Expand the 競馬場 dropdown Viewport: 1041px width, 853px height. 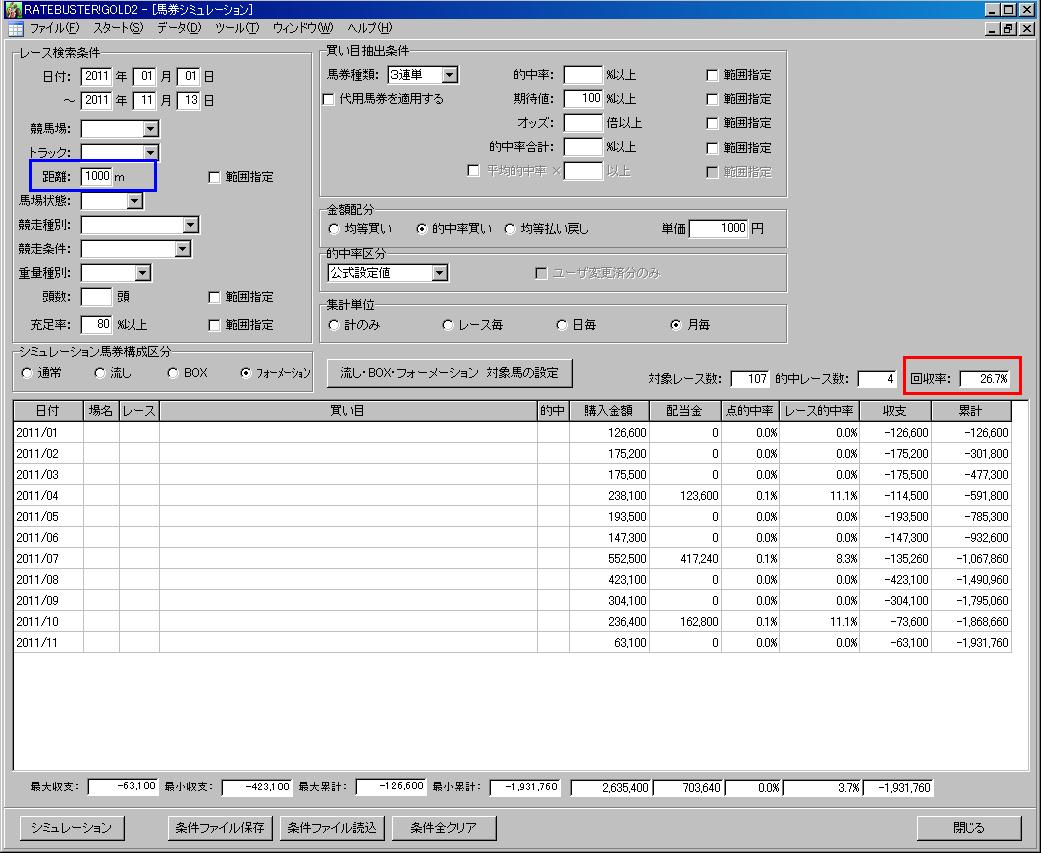coord(151,129)
